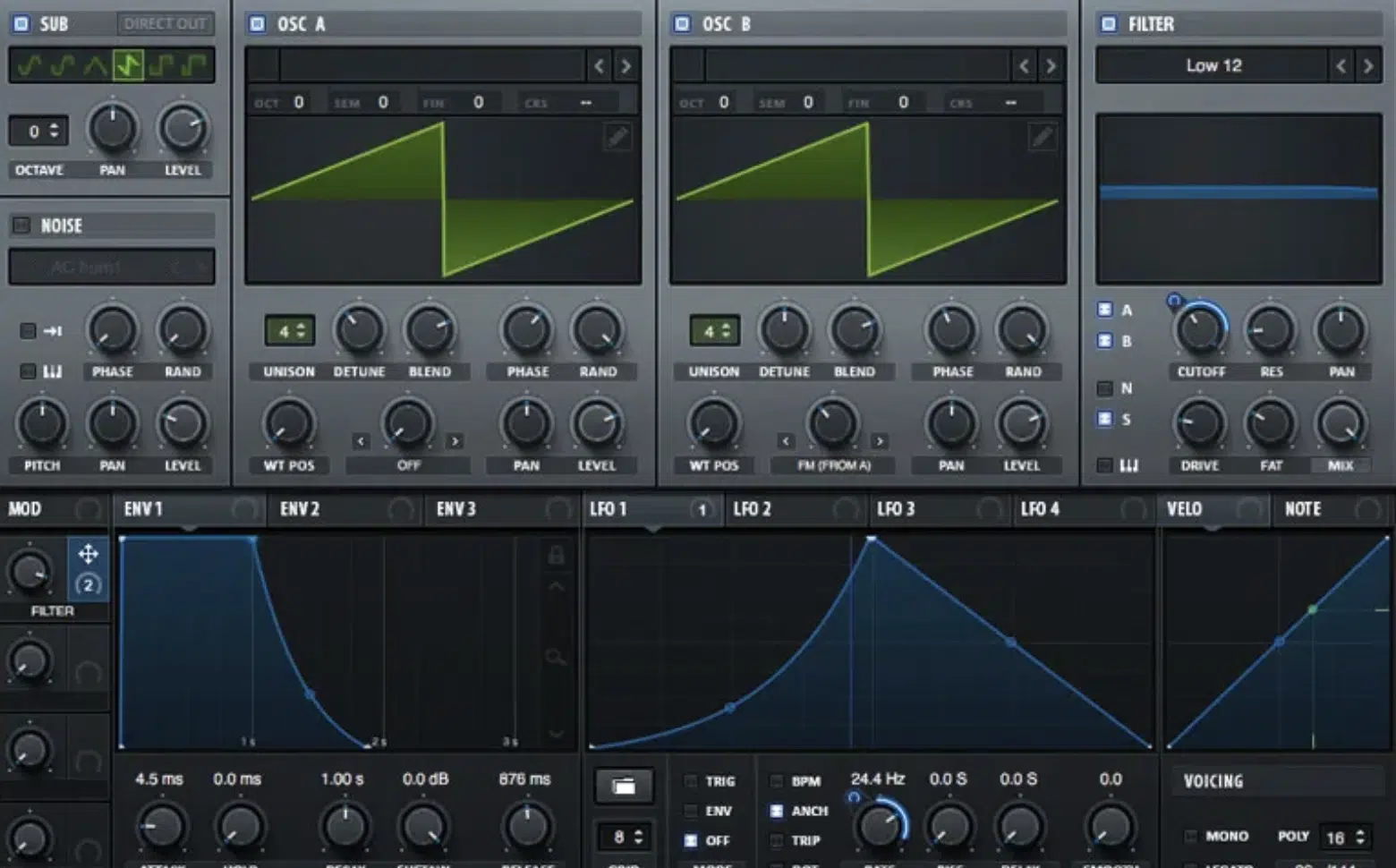Enable MONO voicing
The width and height of the screenshot is (1396, 868).
tap(1191, 836)
